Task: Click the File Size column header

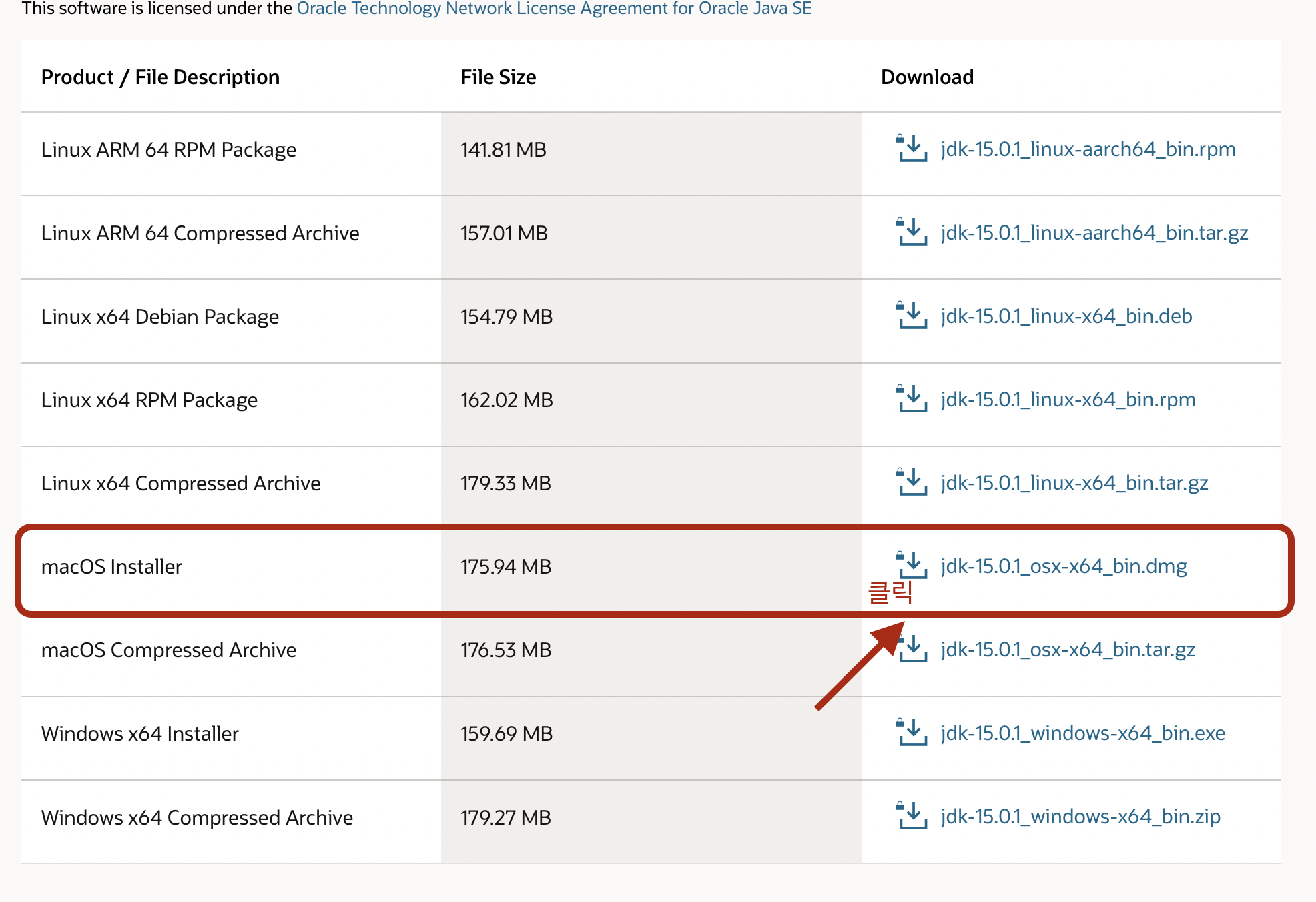Action: click(x=498, y=77)
